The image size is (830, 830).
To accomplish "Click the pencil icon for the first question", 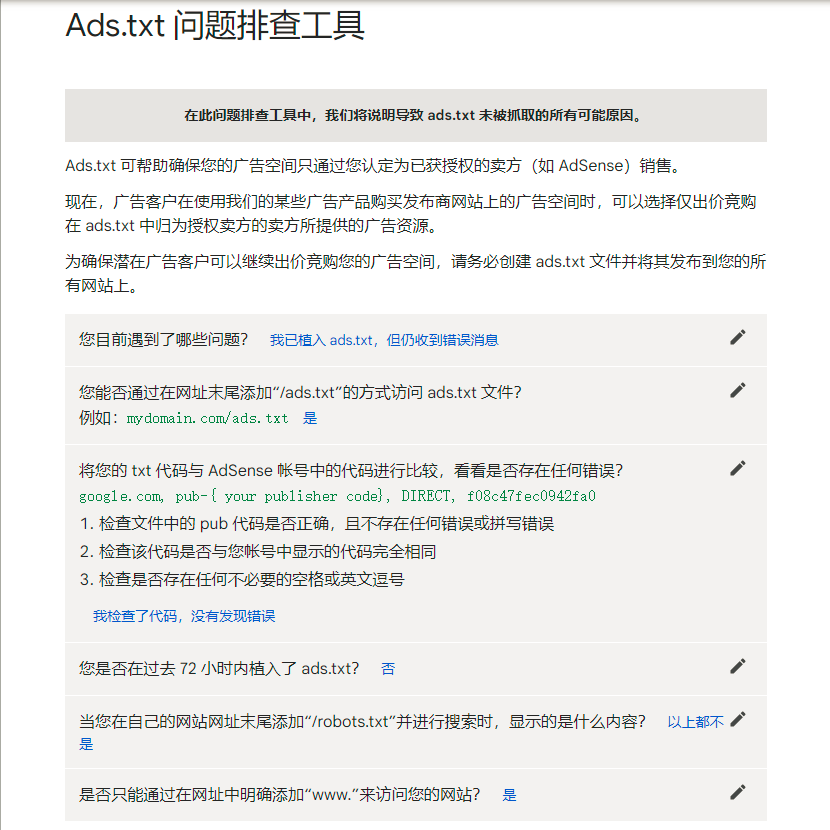I will pyautogui.click(x=737, y=337).
